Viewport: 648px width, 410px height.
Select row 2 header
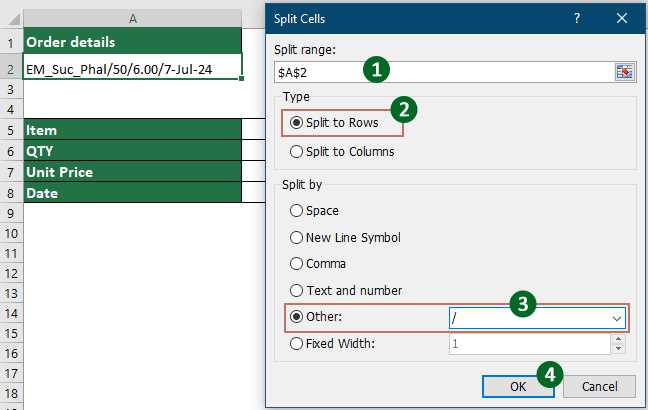(x=12, y=69)
